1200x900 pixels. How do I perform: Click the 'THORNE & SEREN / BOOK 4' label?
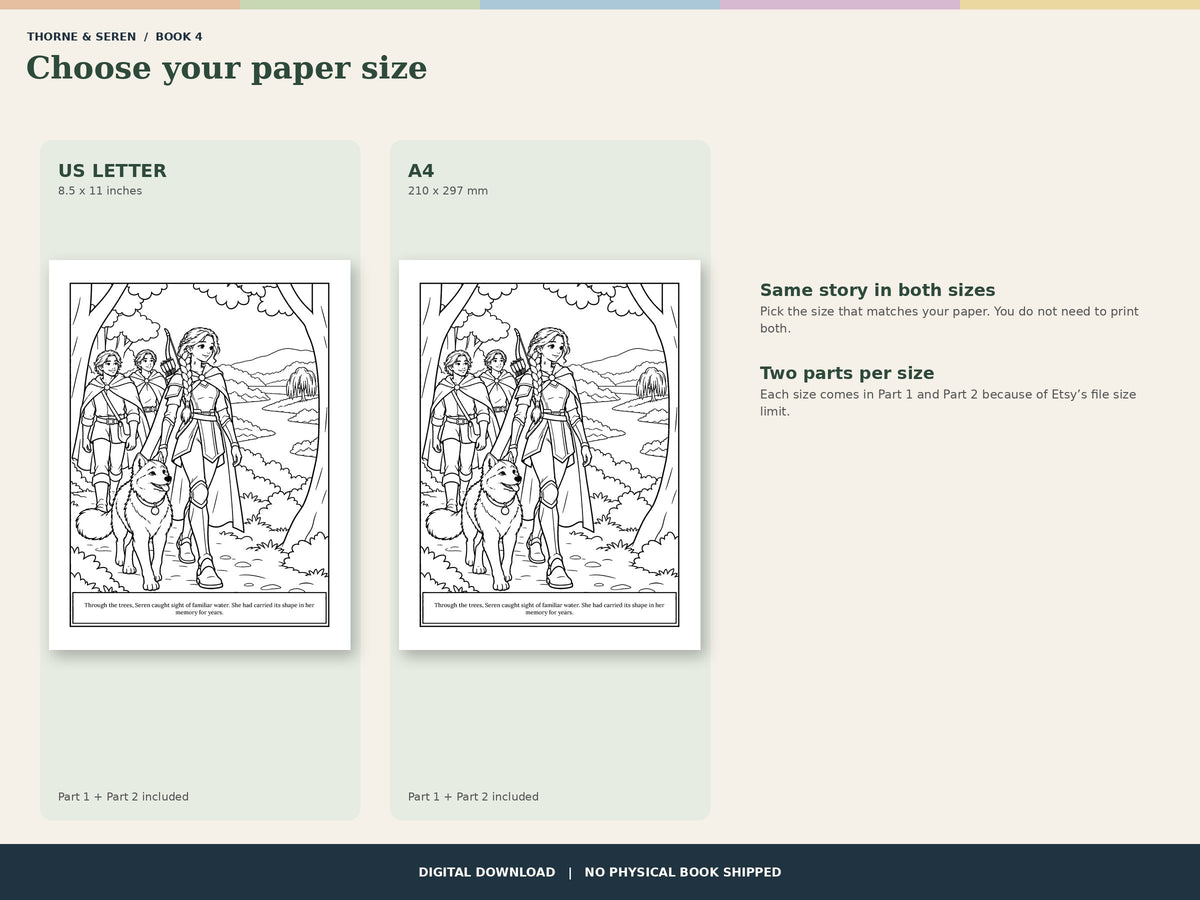click(115, 37)
